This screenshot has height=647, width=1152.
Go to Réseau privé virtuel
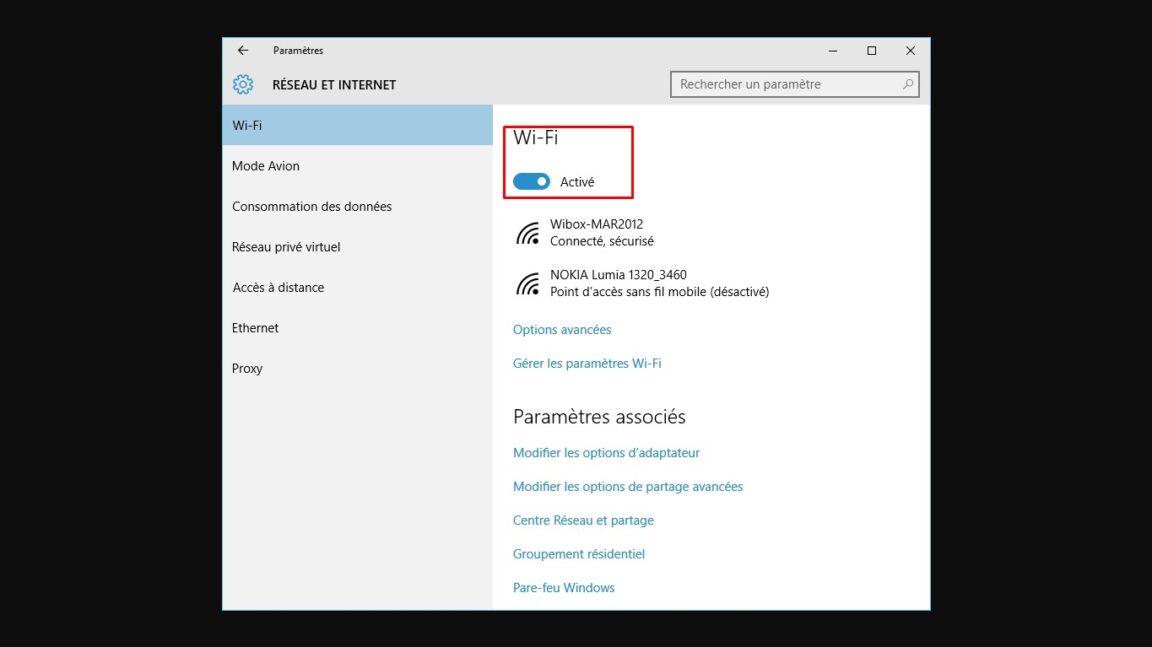pyautogui.click(x=286, y=247)
